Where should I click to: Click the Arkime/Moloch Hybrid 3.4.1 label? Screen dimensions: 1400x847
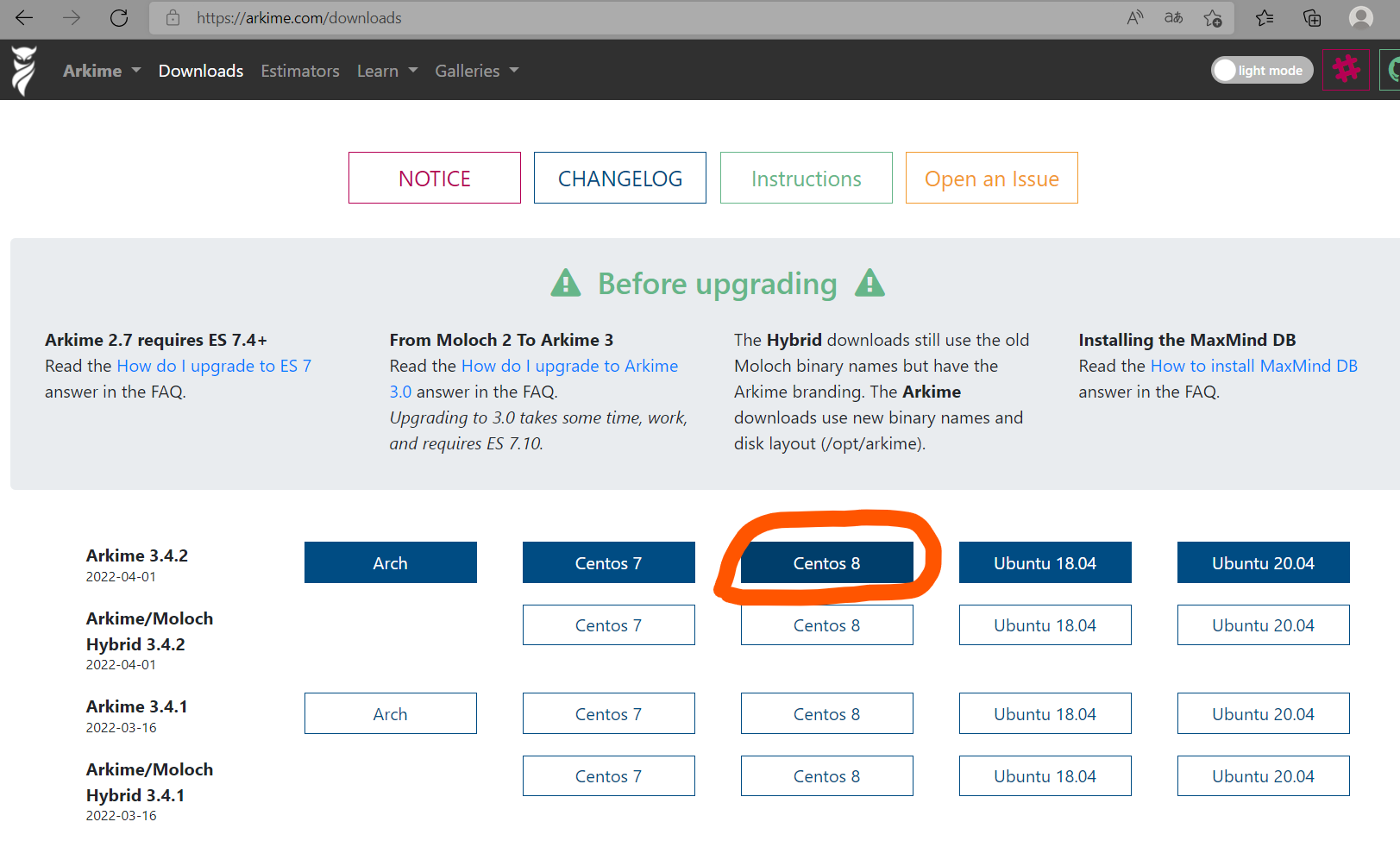(149, 782)
